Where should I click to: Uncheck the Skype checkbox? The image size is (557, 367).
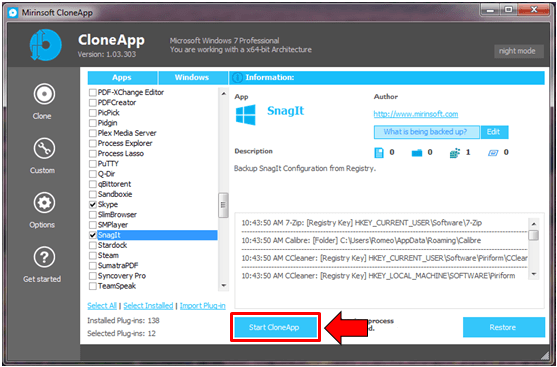click(92, 205)
